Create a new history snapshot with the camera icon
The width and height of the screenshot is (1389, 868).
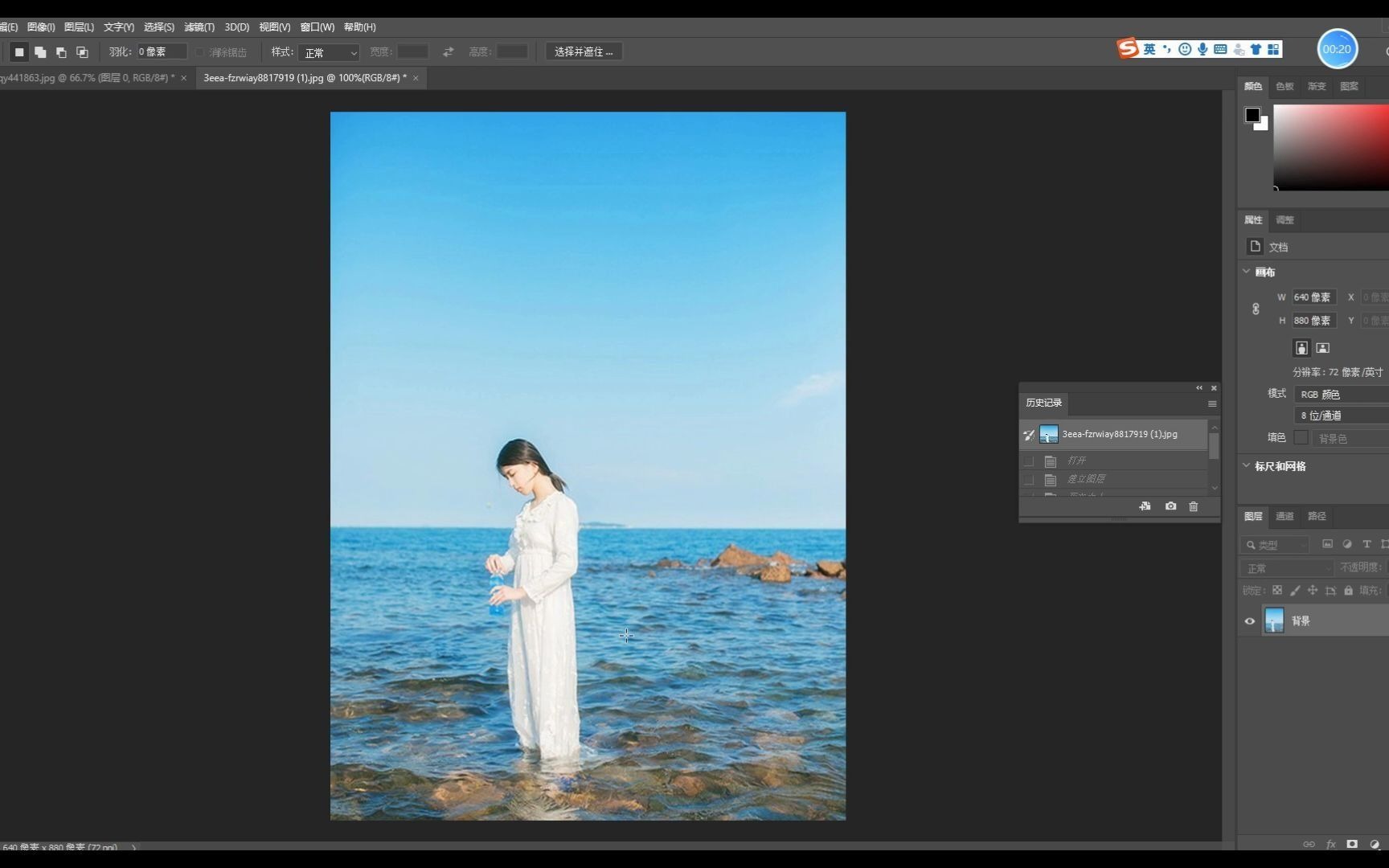tap(1170, 506)
